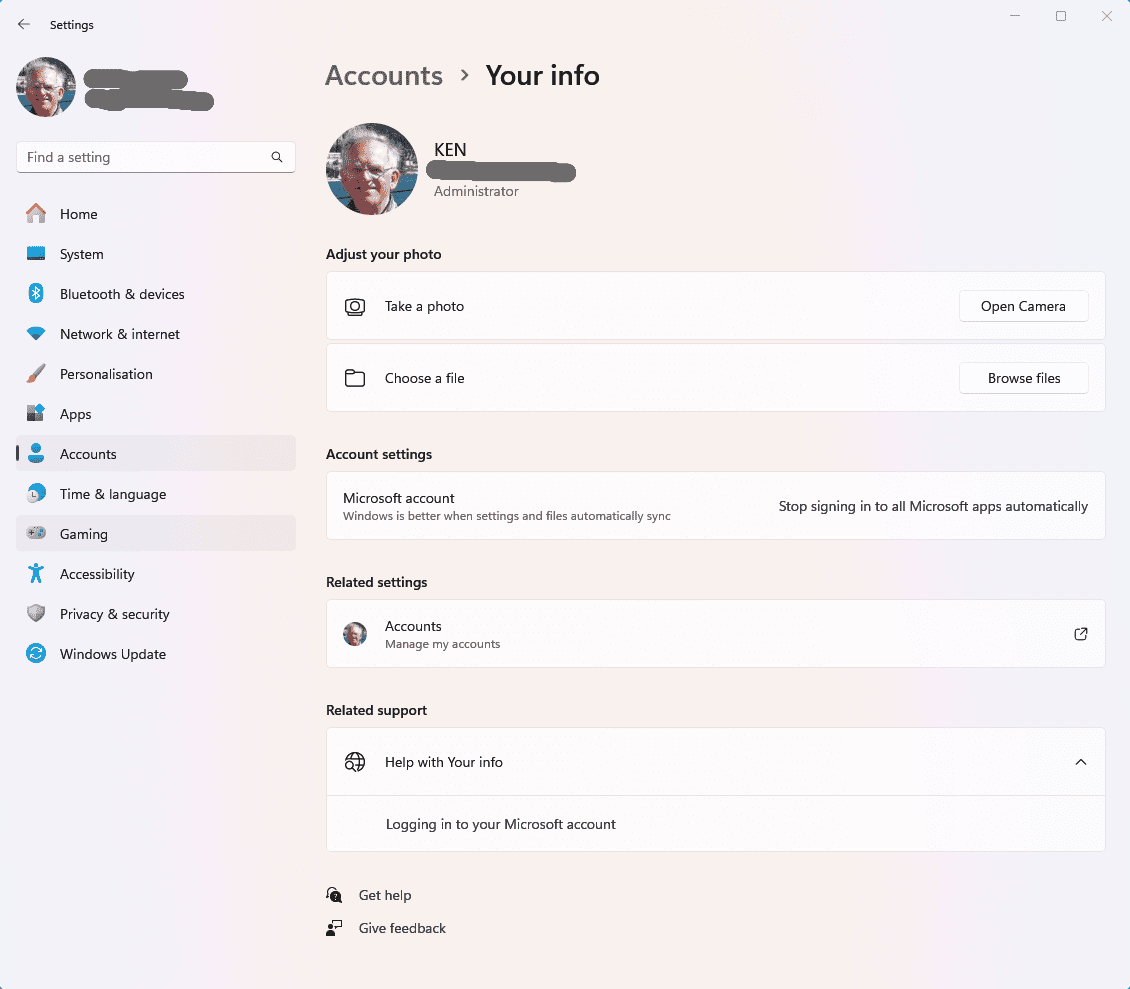
Task: Select Time & language in sidebar
Action: (x=156, y=494)
